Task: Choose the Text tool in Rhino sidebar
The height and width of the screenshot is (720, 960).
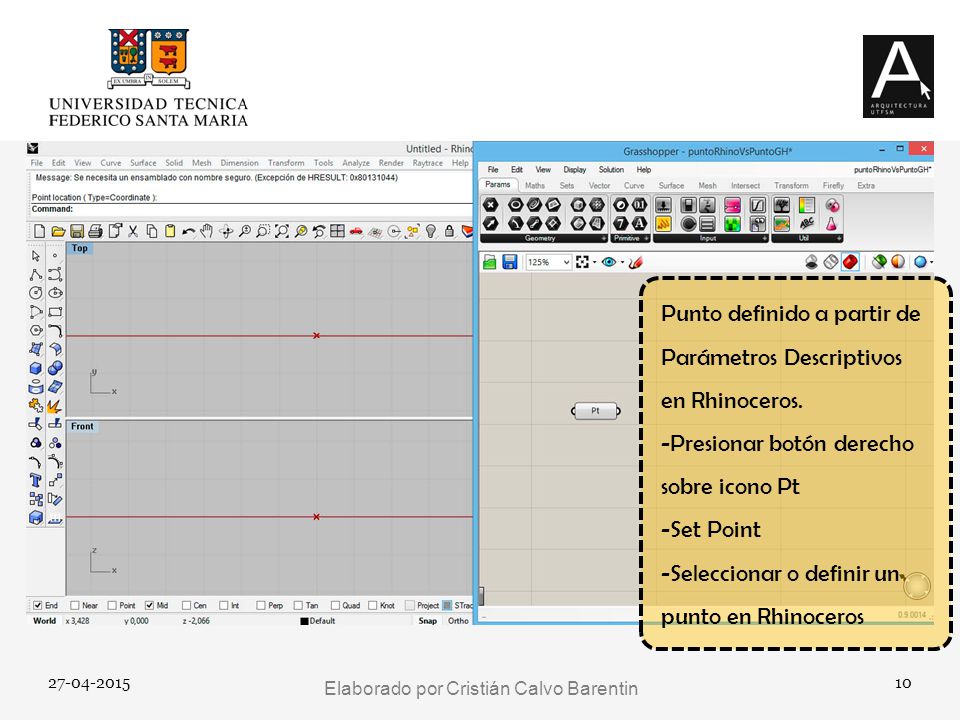Action: [36, 481]
